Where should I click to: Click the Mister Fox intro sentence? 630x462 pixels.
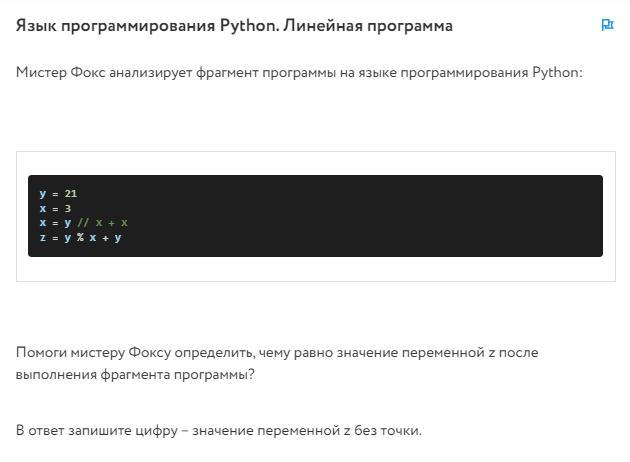[298, 73]
